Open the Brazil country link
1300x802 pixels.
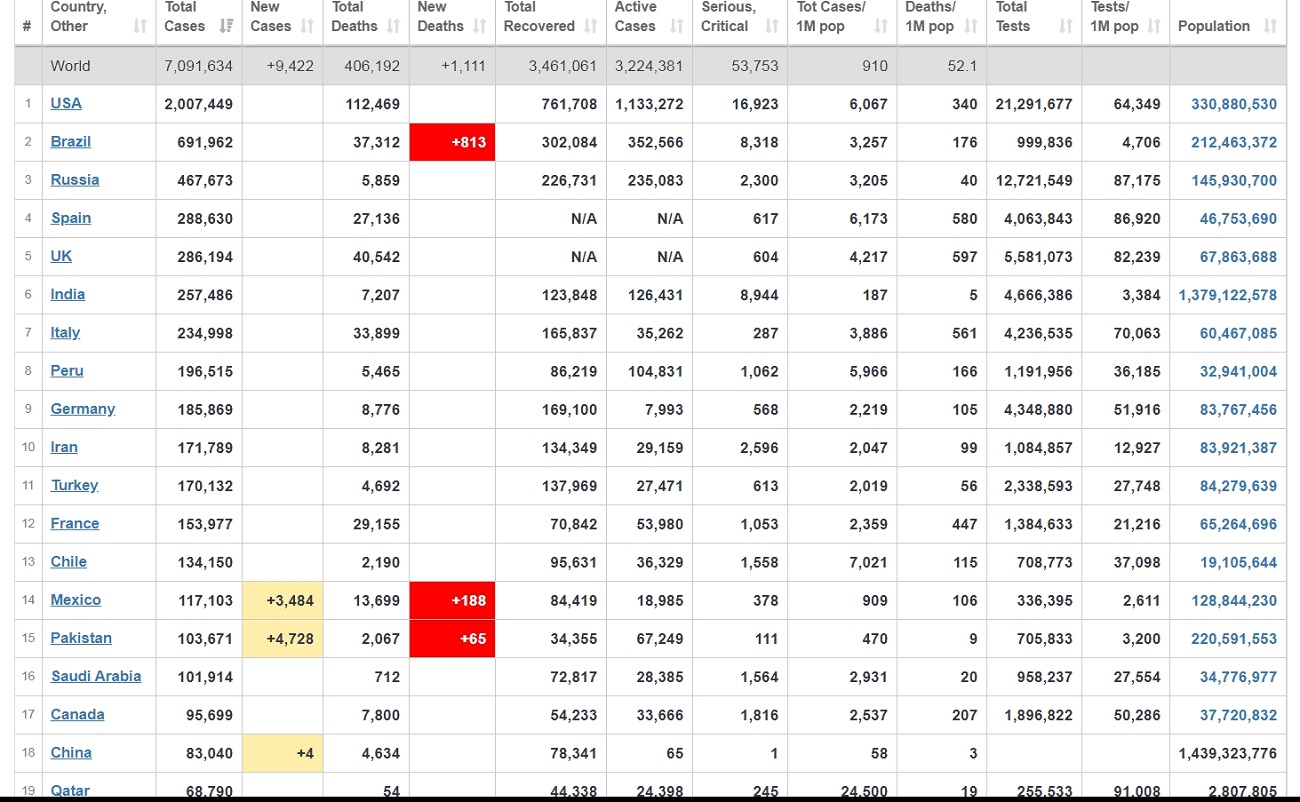coord(71,141)
